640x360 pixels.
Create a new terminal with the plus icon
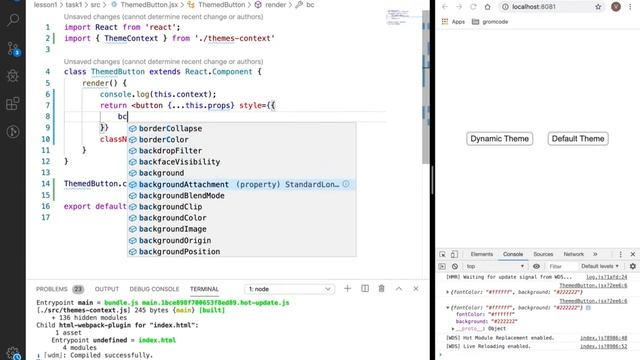click(347, 289)
